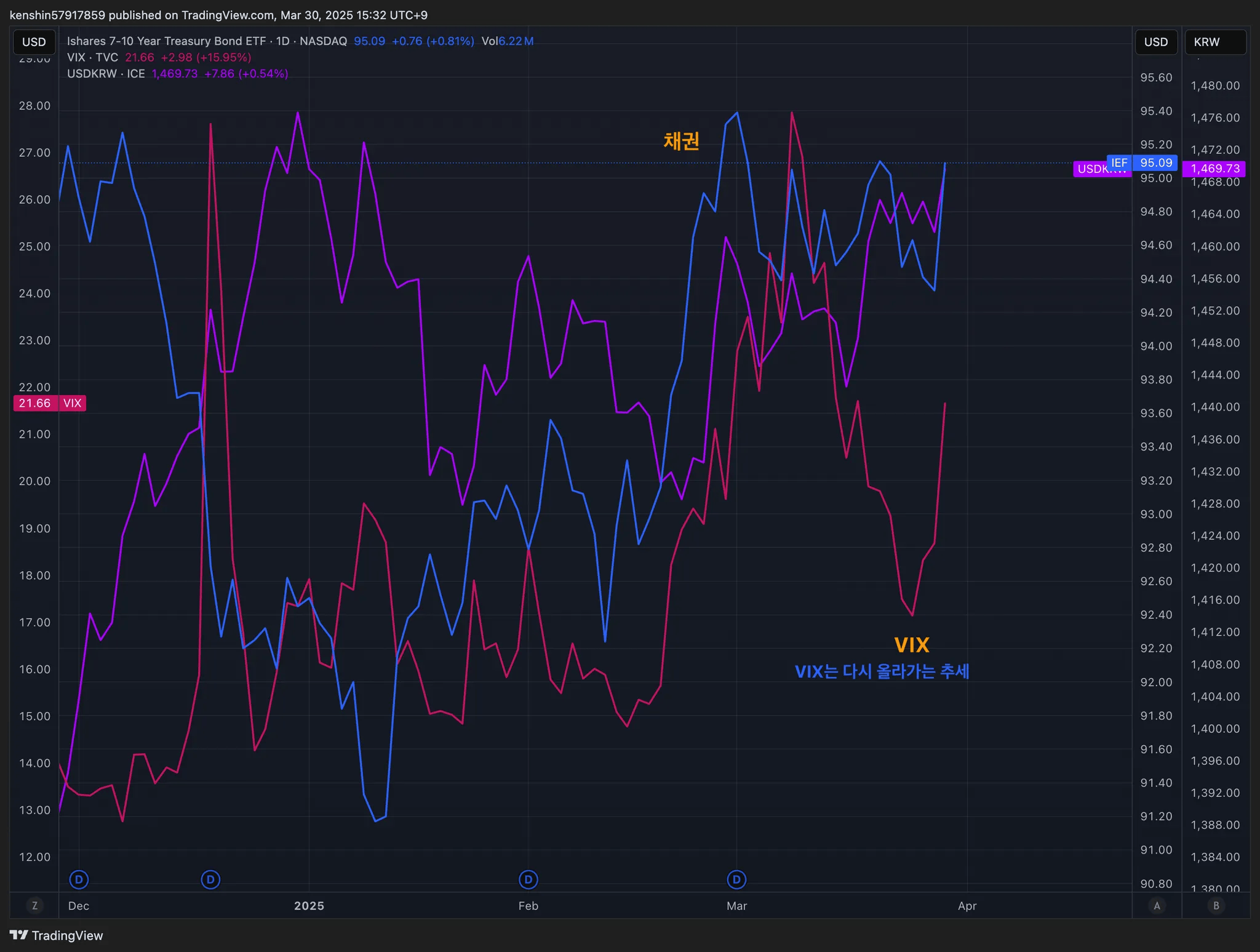Image resolution: width=1260 pixels, height=952 pixels.
Task: Click the VIX · TVC legend
Action: click(x=92, y=57)
